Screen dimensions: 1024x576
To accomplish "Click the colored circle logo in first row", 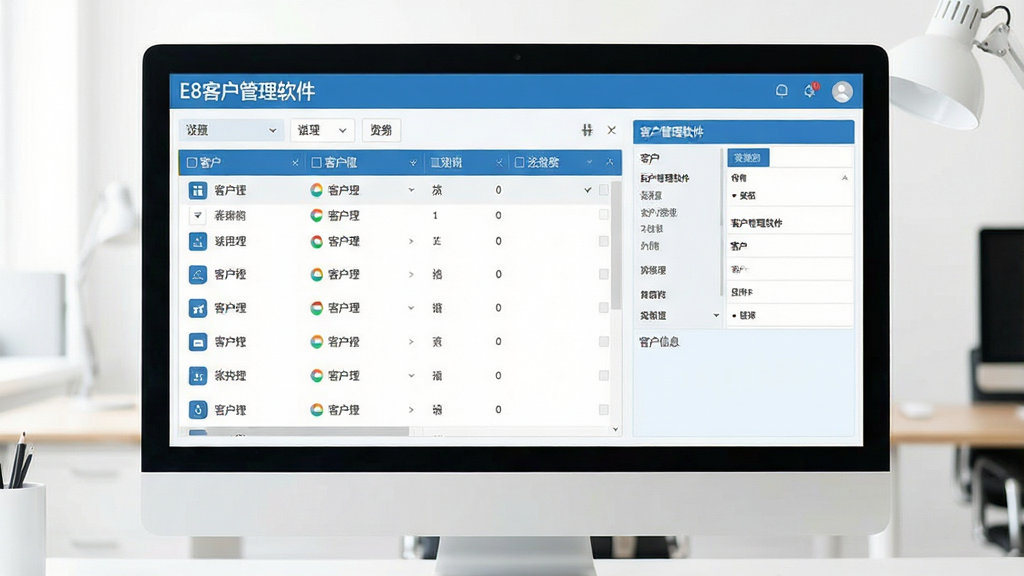I will 317,190.
